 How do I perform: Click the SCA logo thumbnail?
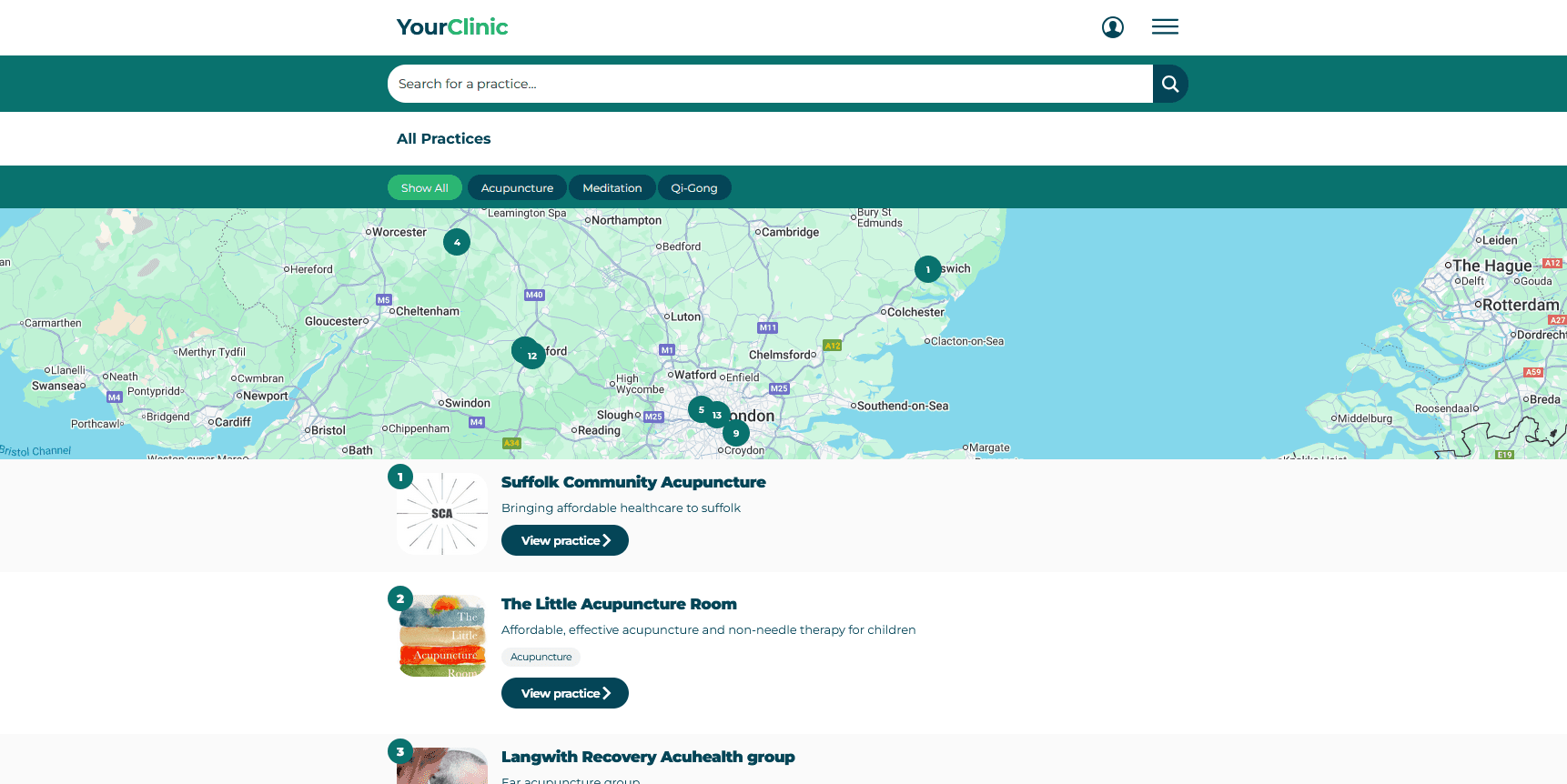(x=442, y=514)
